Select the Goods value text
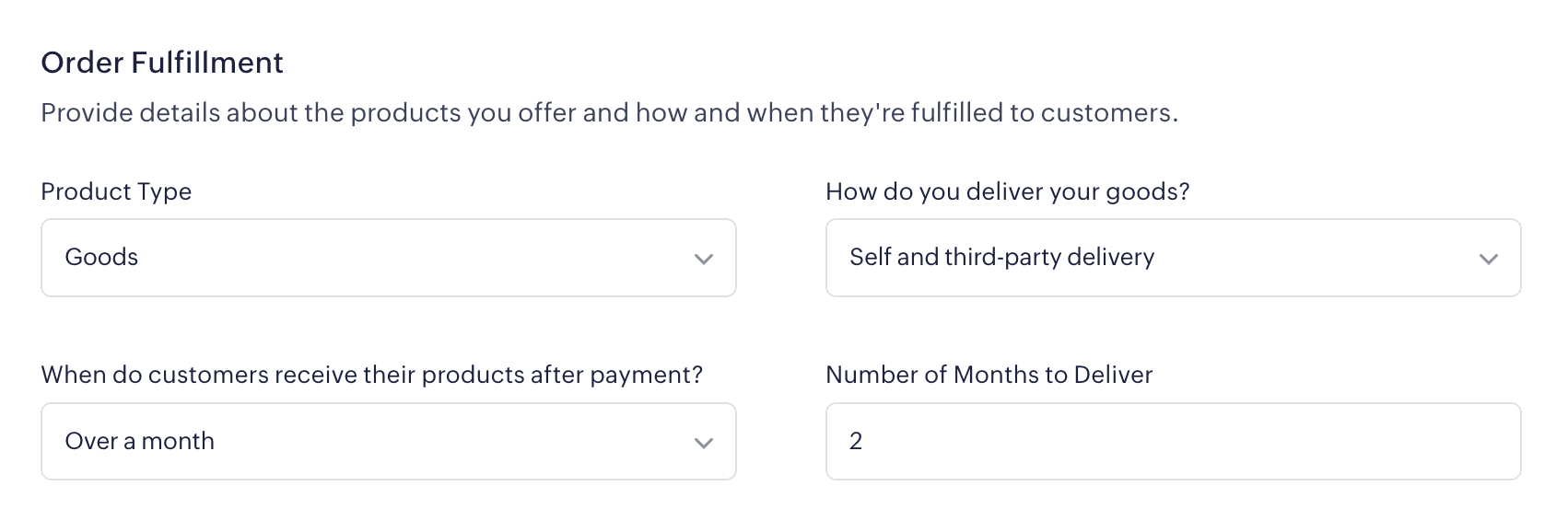 point(101,257)
